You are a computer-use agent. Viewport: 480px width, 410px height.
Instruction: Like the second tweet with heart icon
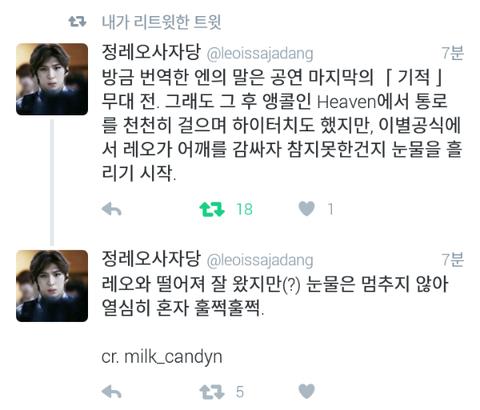point(306,391)
